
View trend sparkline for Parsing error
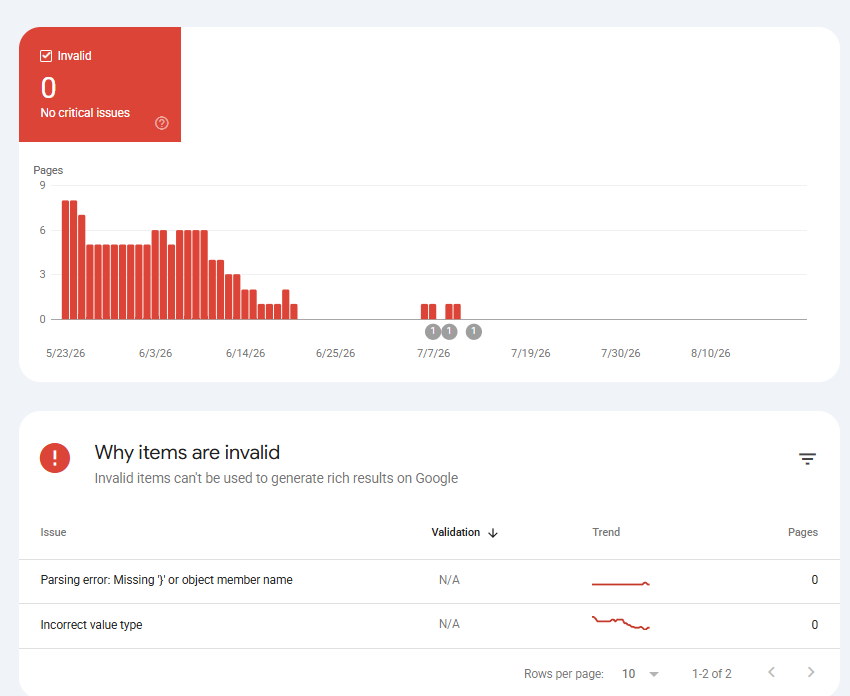click(x=621, y=583)
